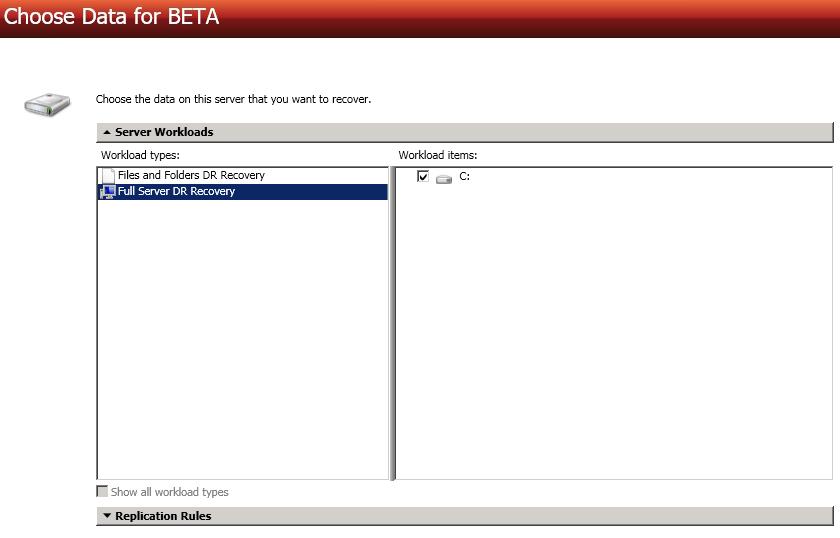Toggle the Show all workload types checkbox
Screen dimensions: 840x538
click(x=102, y=492)
